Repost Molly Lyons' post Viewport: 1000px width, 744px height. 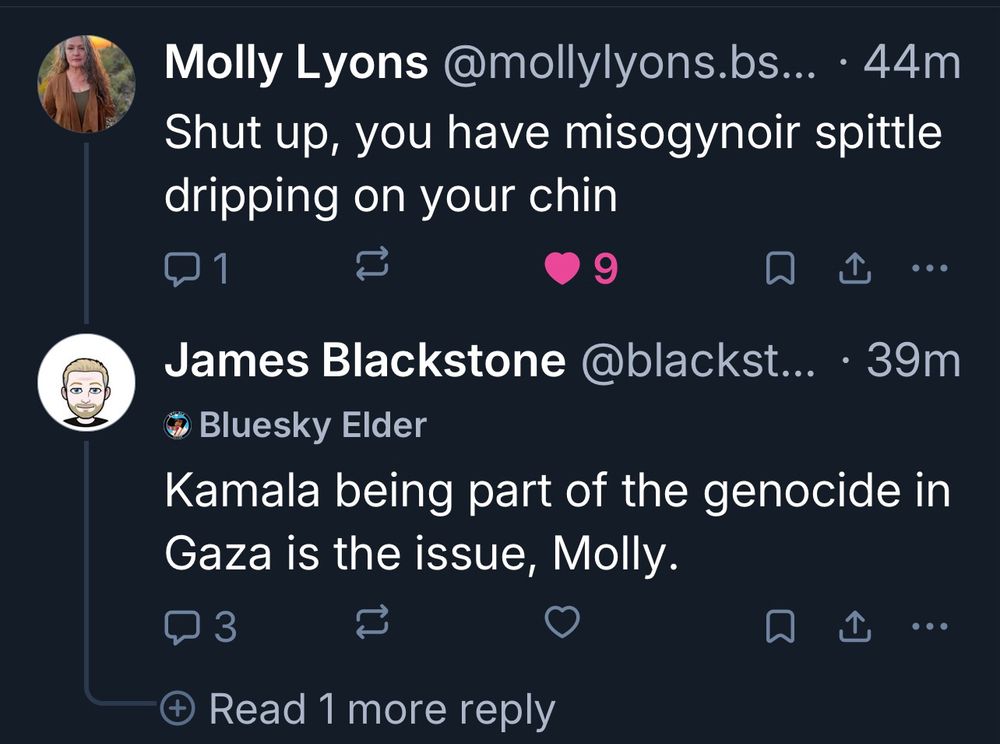pos(371,268)
